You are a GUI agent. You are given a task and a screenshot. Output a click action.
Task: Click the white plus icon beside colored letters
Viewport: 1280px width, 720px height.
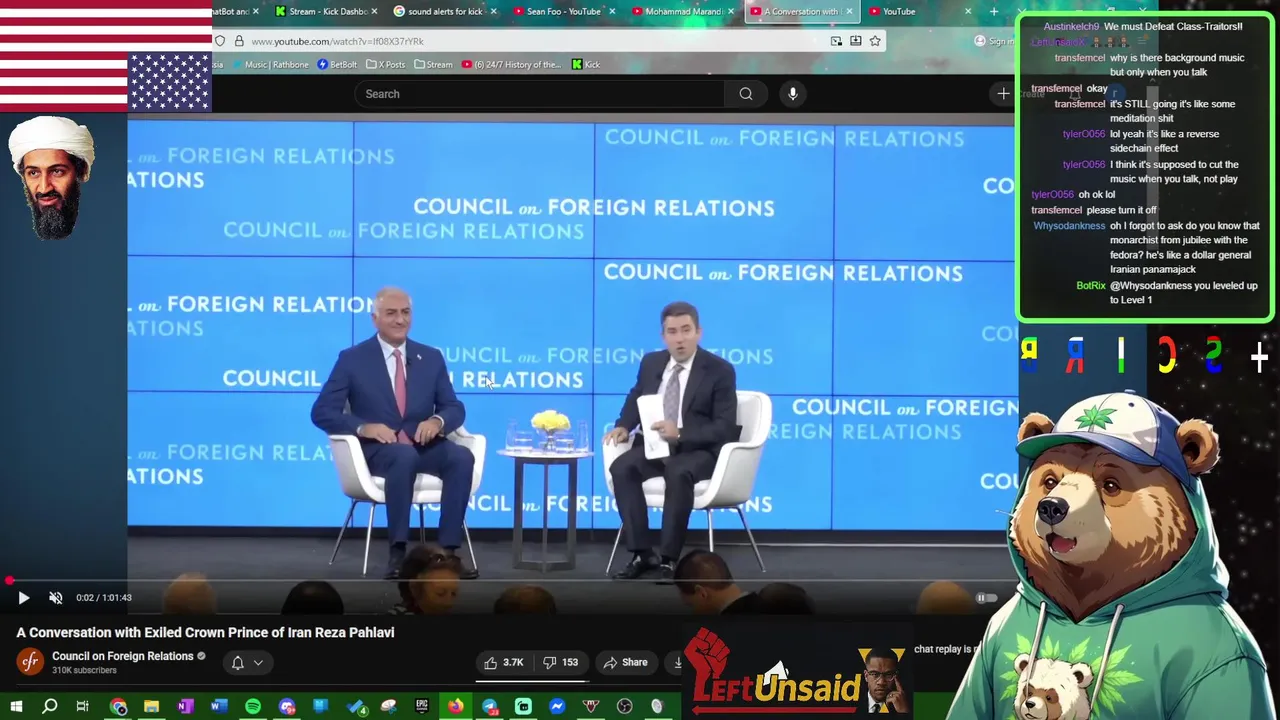(x=1259, y=358)
